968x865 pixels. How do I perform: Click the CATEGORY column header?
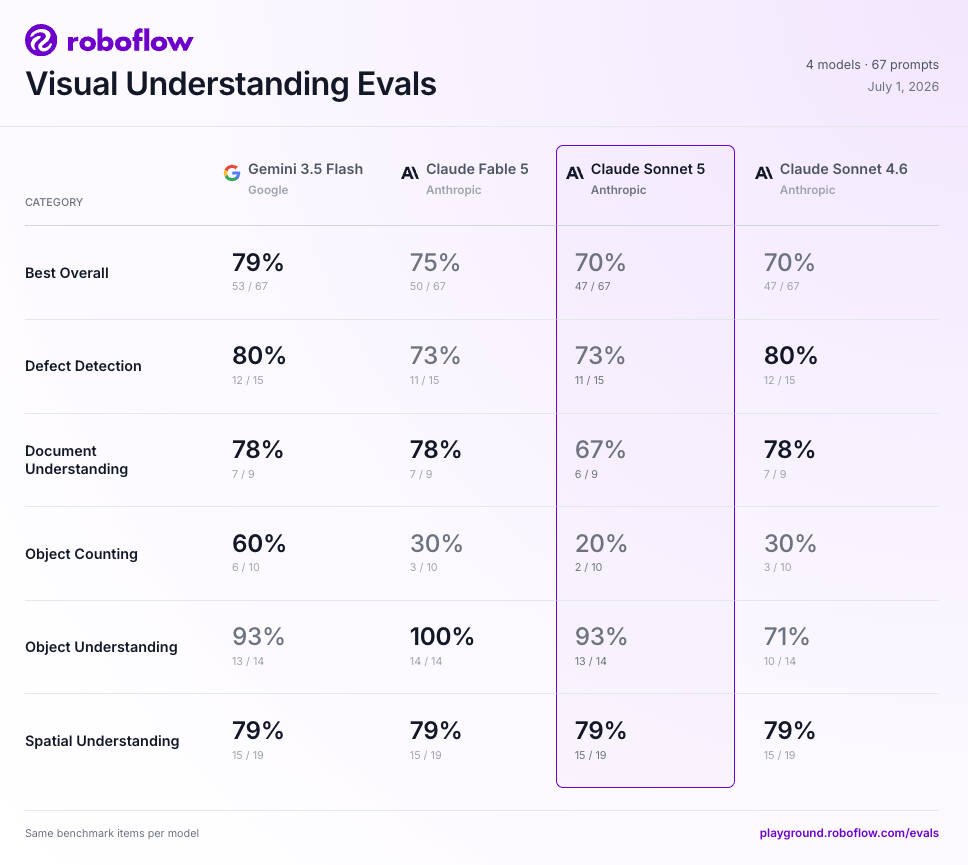tap(54, 202)
